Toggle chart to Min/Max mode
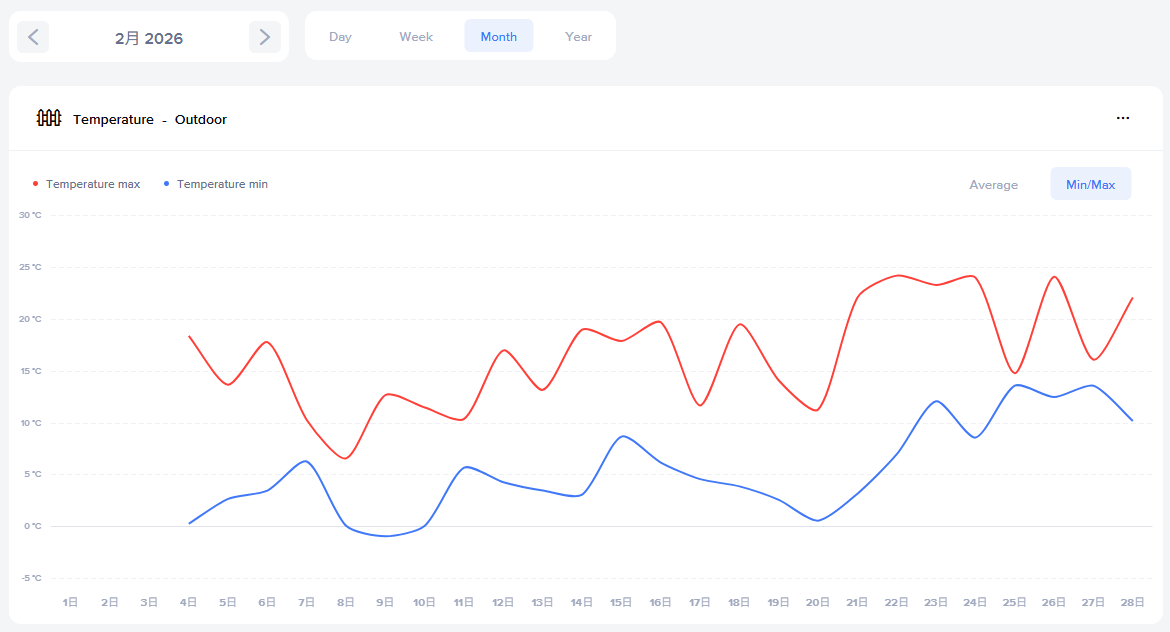The image size is (1170, 632). pyautogui.click(x=1090, y=184)
